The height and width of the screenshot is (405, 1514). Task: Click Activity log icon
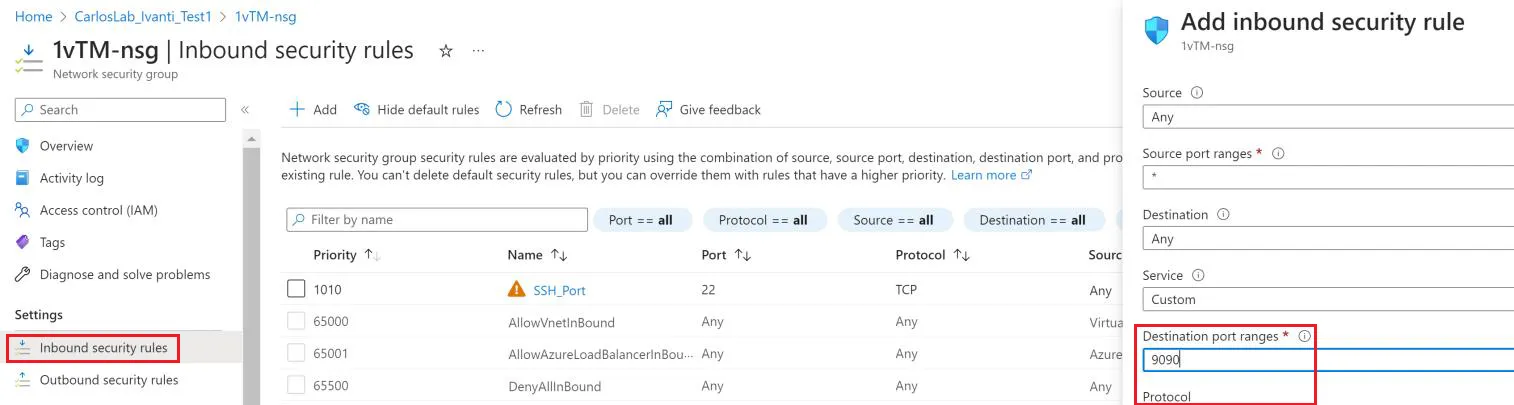pos(23,178)
